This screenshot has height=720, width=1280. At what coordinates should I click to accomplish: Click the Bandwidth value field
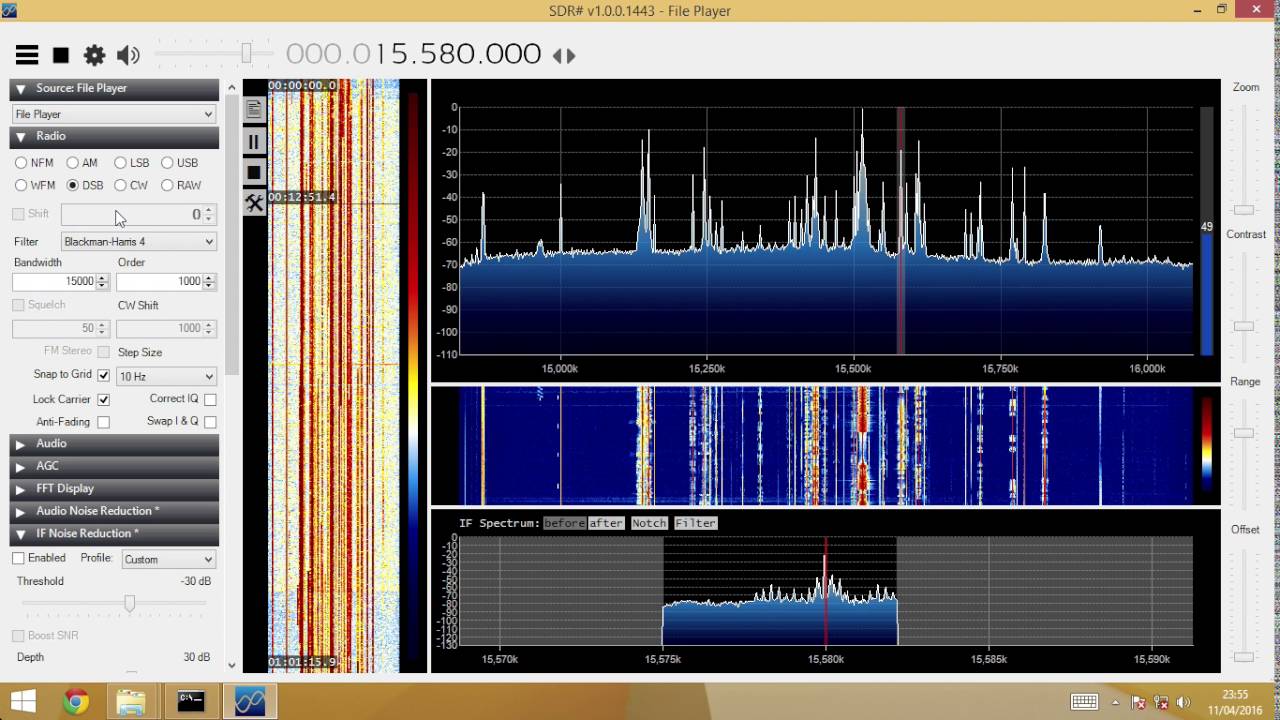click(55, 282)
